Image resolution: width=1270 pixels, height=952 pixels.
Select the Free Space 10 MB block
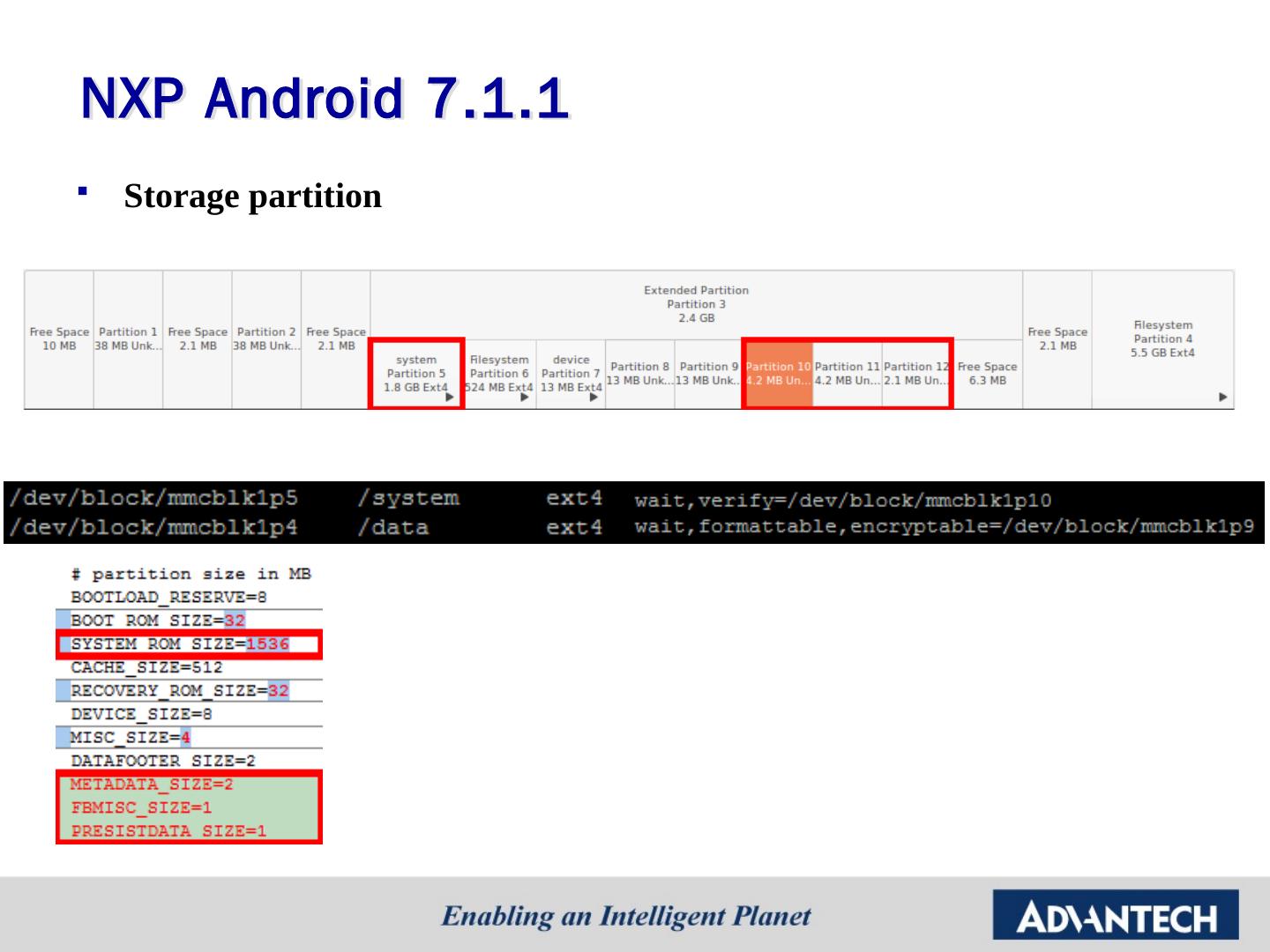(59, 339)
